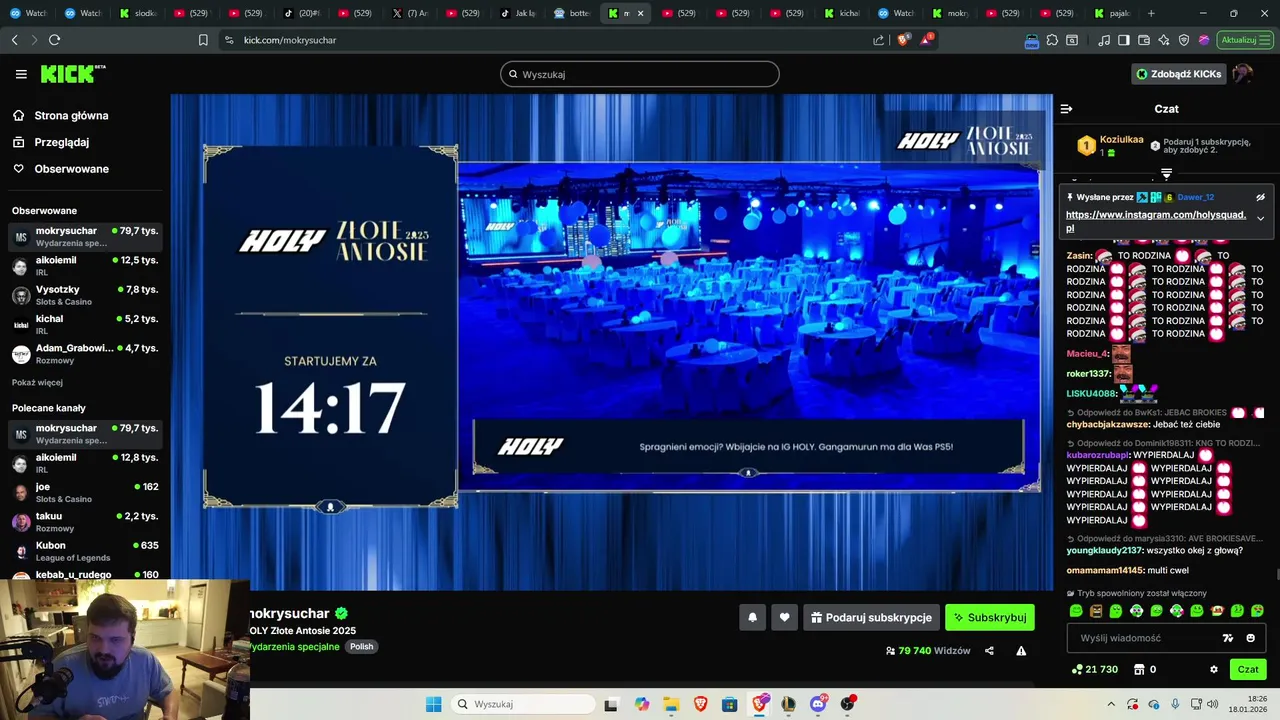Open kichal followed channel

tap(84, 325)
